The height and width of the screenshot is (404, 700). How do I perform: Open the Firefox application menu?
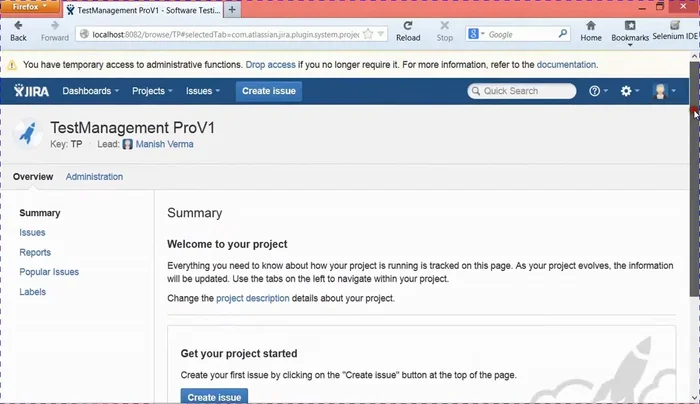pyautogui.click(x=29, y=7)
